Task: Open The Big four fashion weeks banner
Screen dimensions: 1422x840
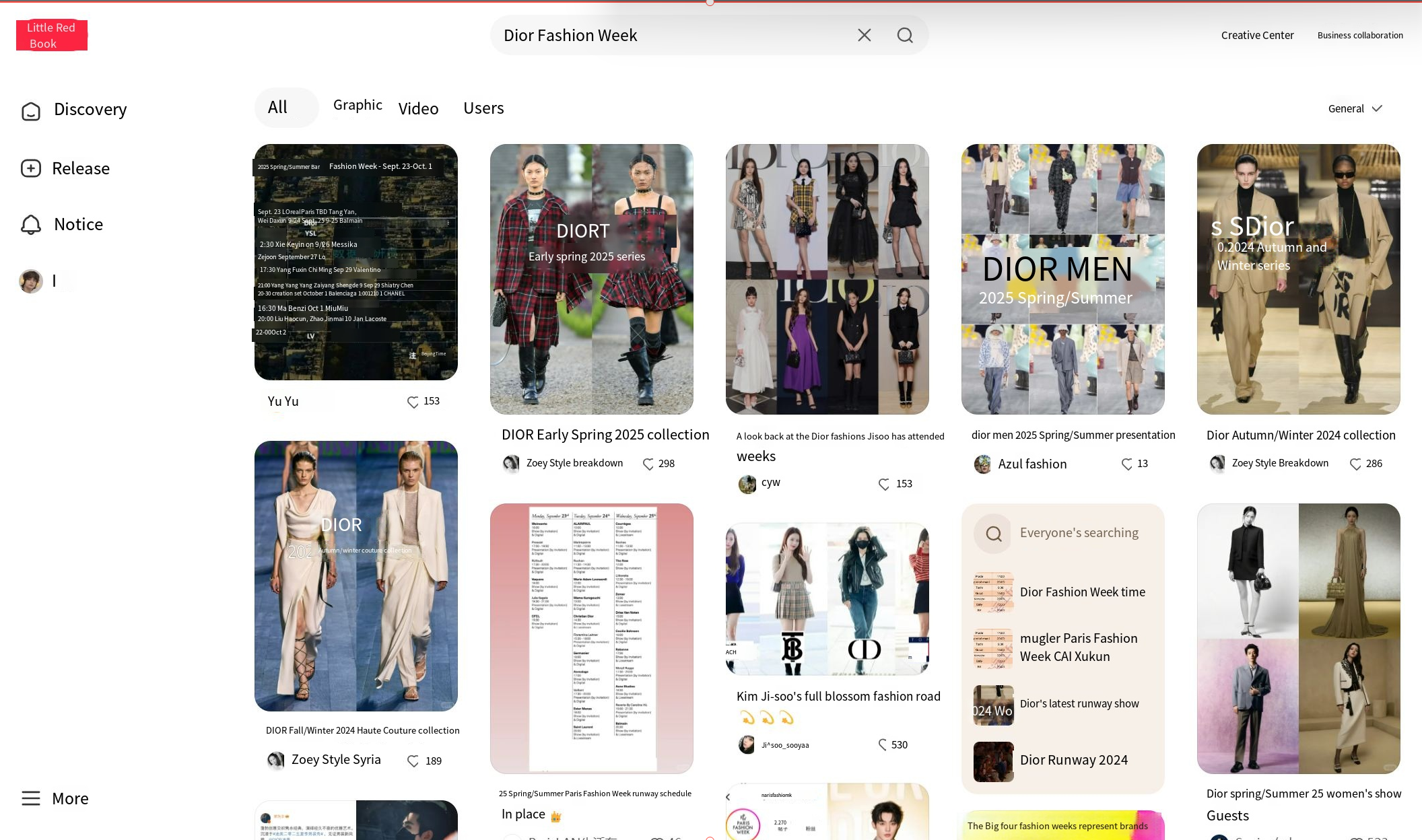Action: point(1063,825)
